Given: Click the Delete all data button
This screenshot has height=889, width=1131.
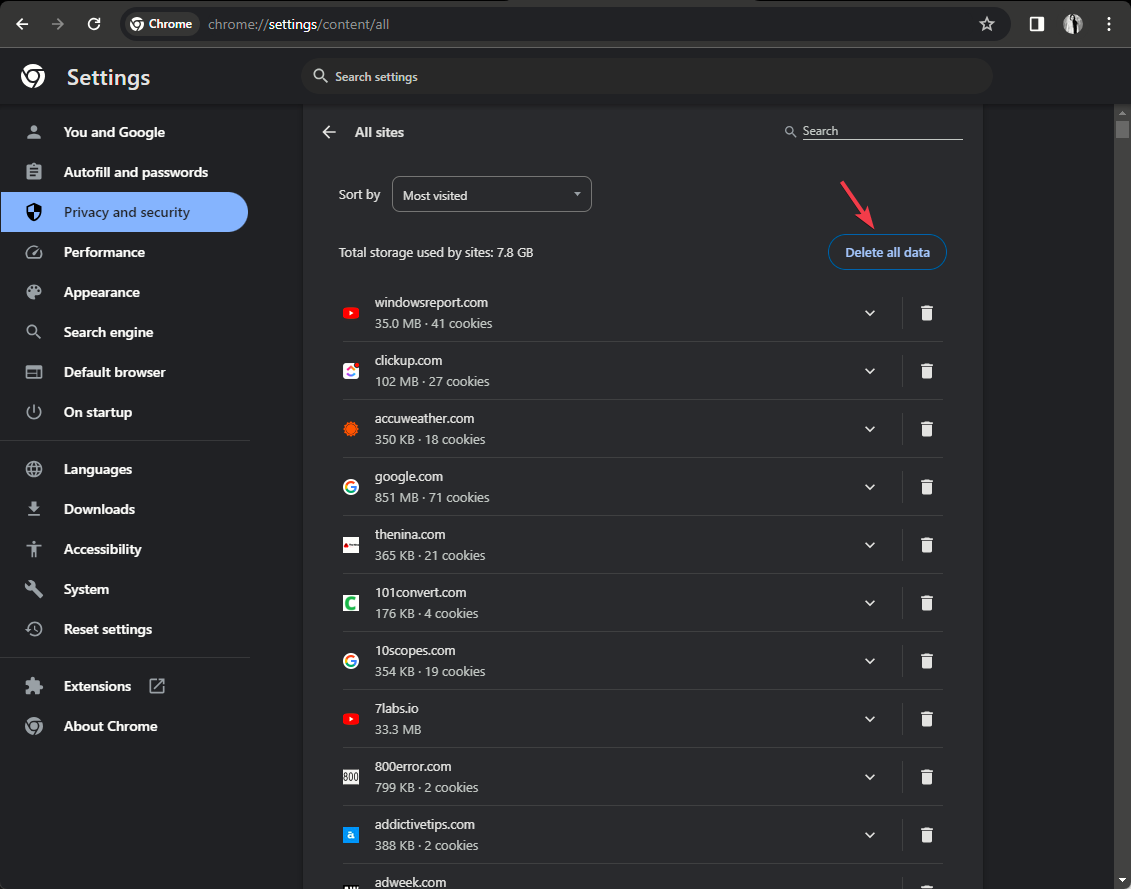Looking at the screenshot, I should [x=887, y=253].
